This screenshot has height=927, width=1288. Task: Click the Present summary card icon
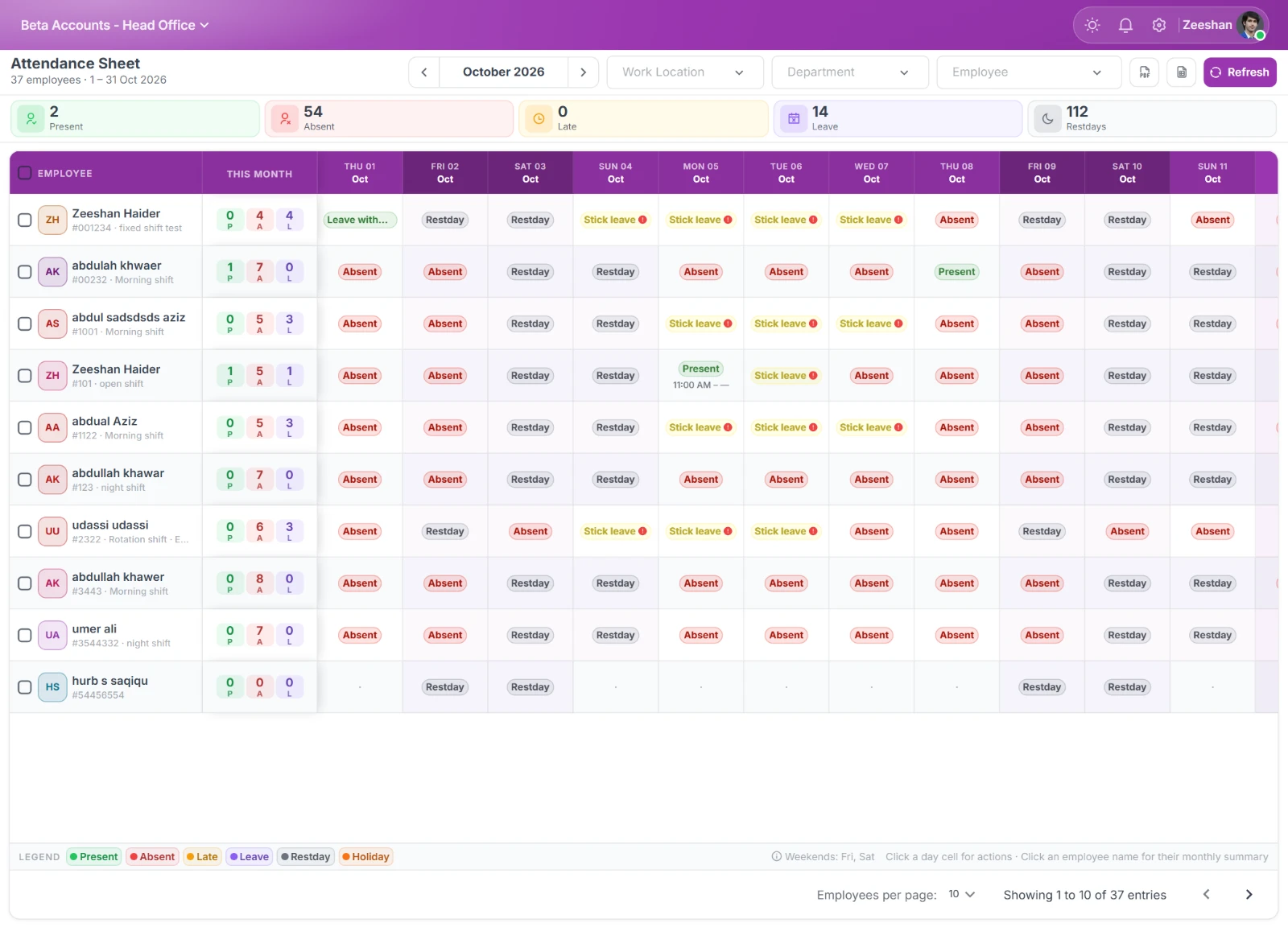(x=31, y=118)
